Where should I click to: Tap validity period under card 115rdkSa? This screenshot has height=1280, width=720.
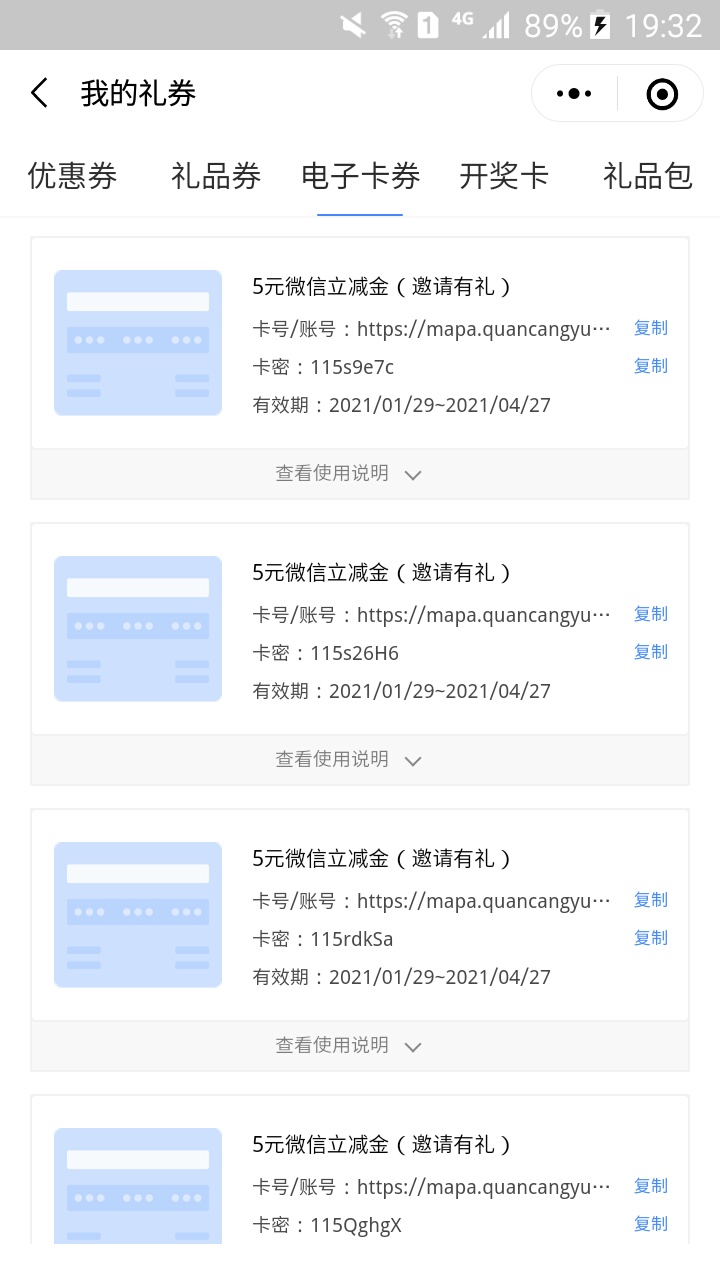401,977
